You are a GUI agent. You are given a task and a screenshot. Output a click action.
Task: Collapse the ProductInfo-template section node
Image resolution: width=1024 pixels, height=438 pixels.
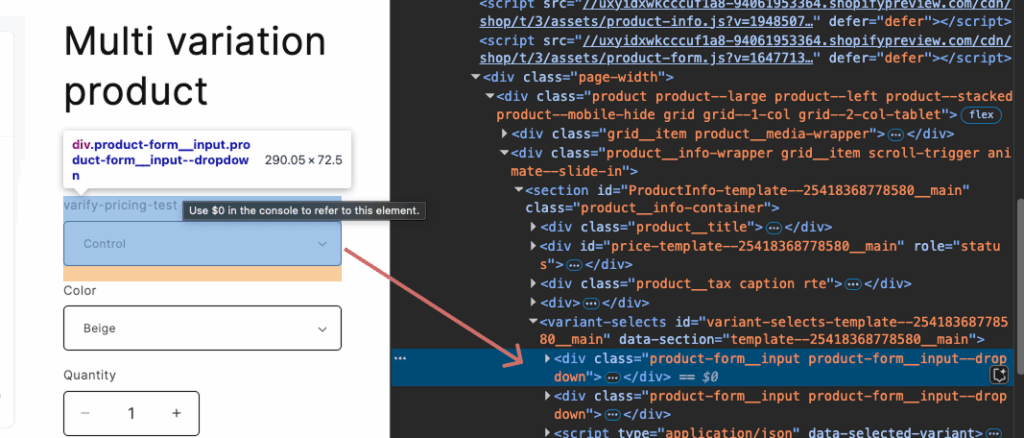click(519, 190)
